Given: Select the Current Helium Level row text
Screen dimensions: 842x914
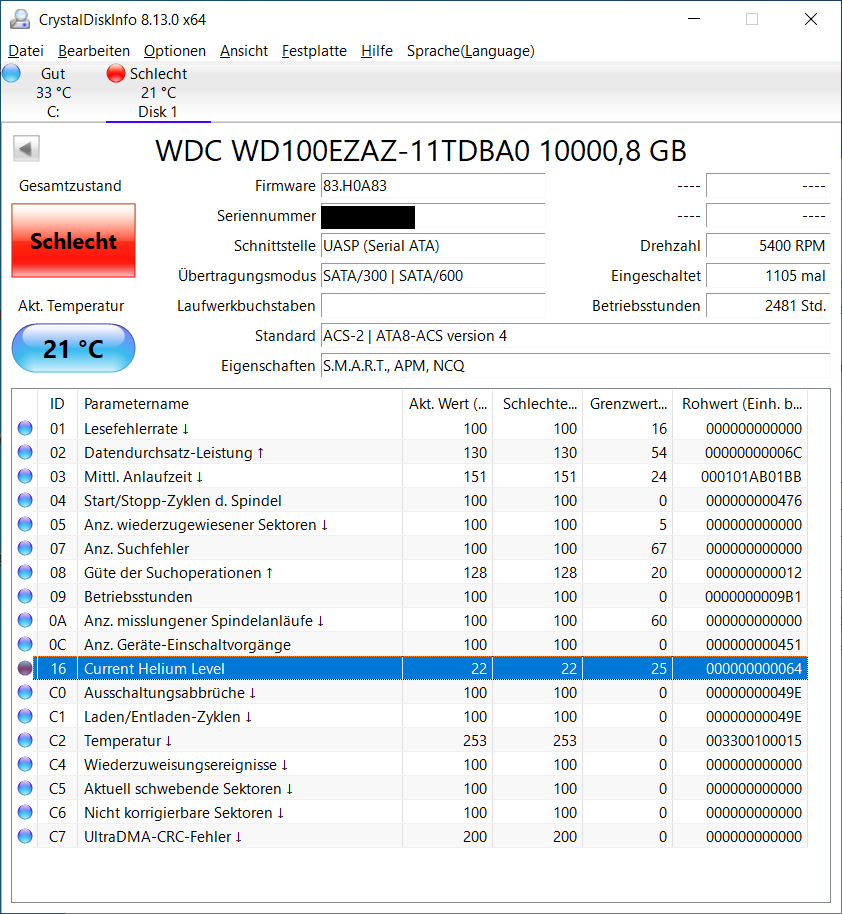Looking at the screenshot, I should pos(154,669).
